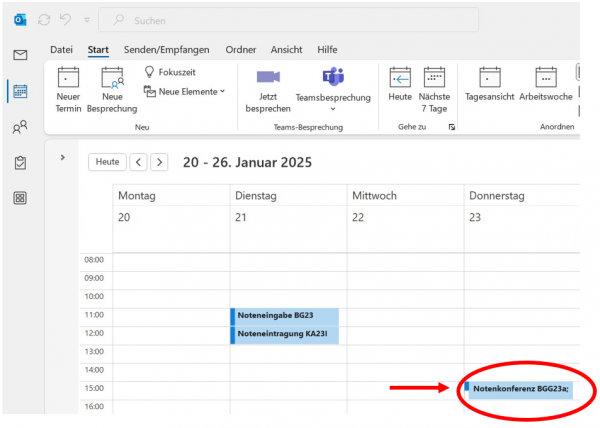Switch to Tagesansicht view
Screen dimensions: 600x428
point(489,78)
